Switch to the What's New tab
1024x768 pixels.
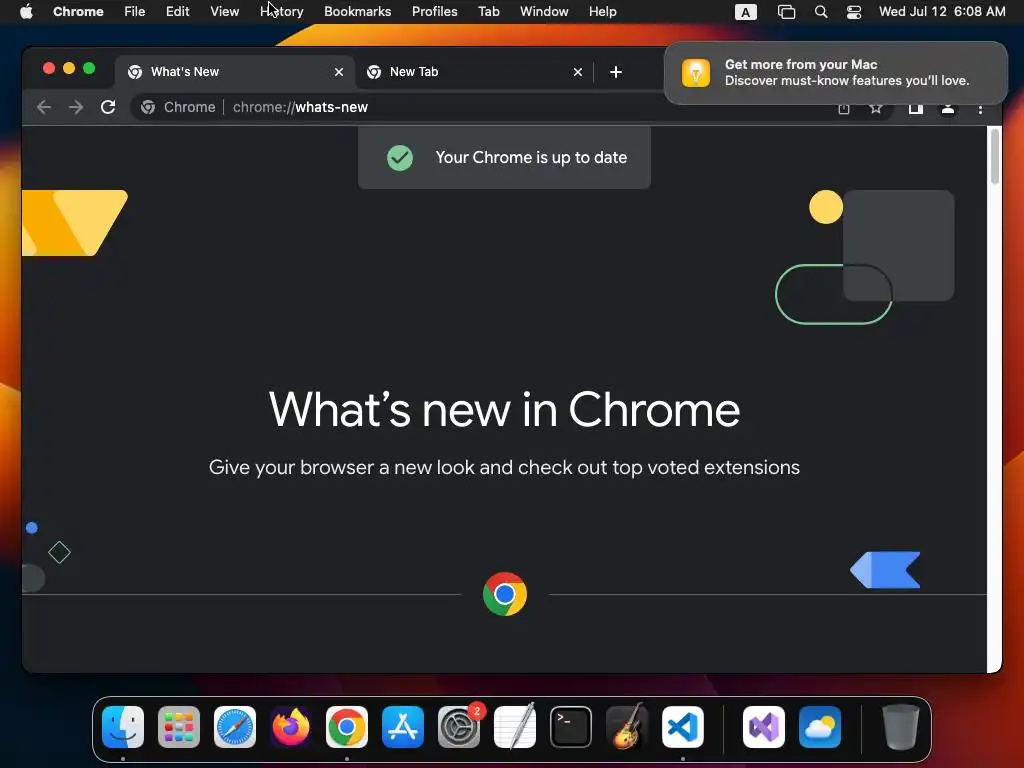click(x=235, y=72)
